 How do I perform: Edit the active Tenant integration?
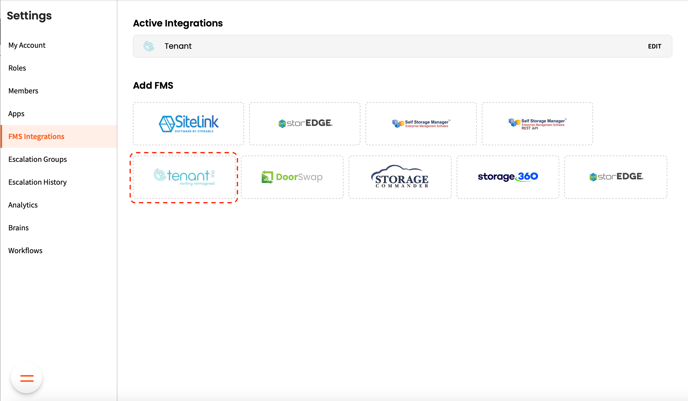[654, 46]
